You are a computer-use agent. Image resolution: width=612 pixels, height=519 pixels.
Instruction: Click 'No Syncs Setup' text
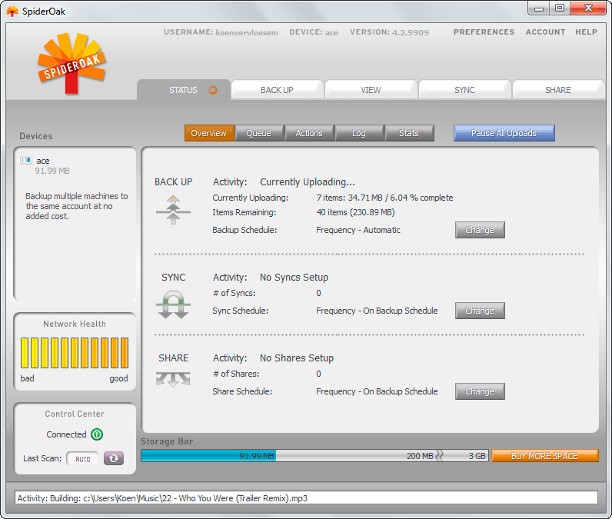[x=294, y=277]
